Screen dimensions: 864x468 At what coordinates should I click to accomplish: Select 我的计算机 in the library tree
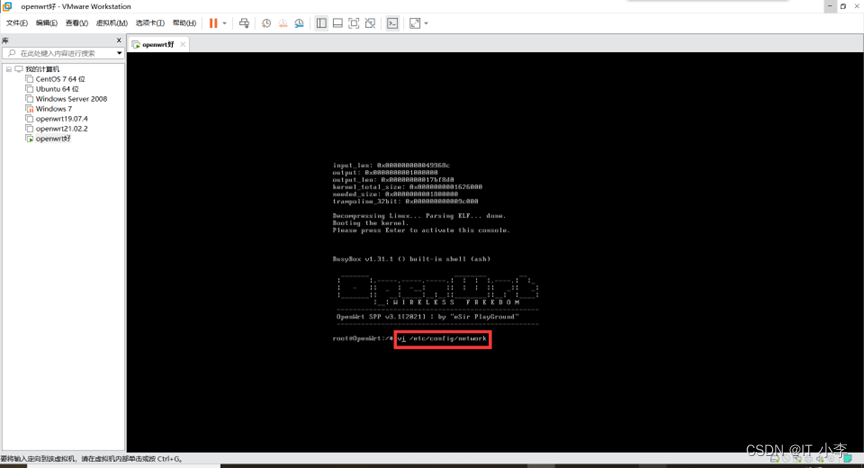coord(42,69)
